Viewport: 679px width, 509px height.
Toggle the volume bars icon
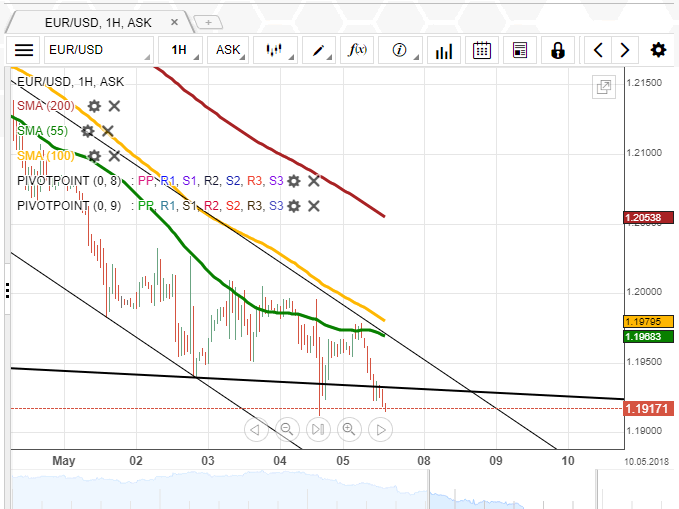click(444, 50)
